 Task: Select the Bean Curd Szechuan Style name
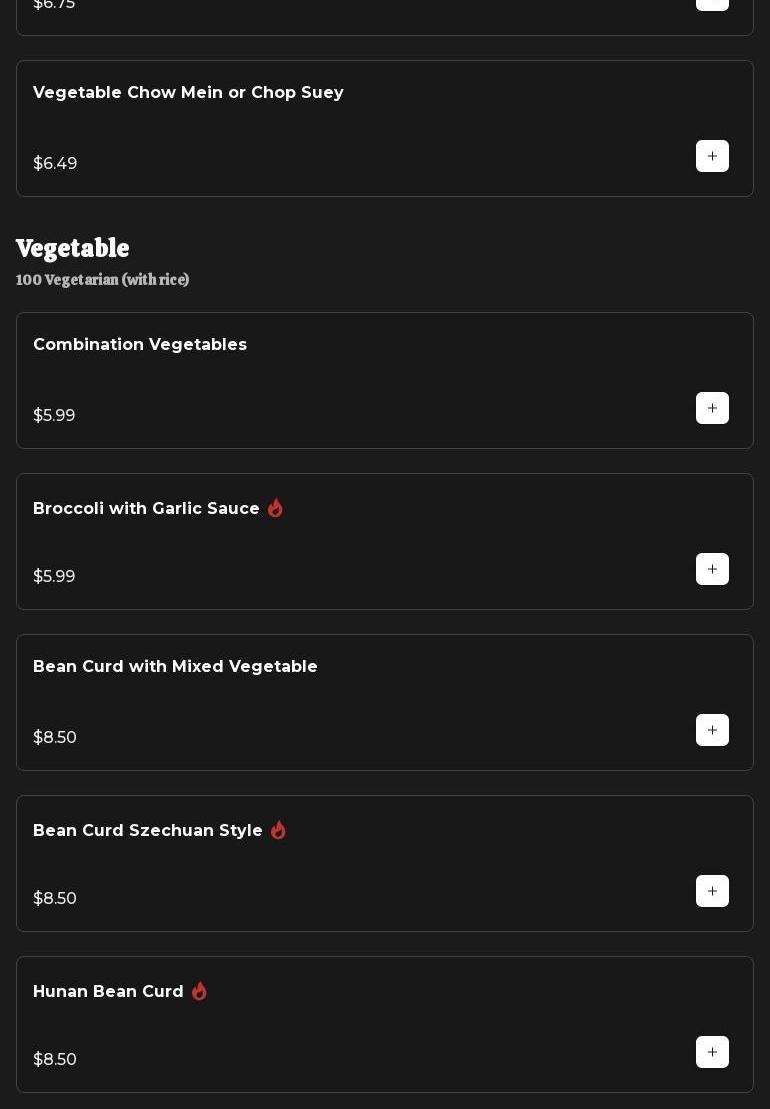tap(148, 831)
